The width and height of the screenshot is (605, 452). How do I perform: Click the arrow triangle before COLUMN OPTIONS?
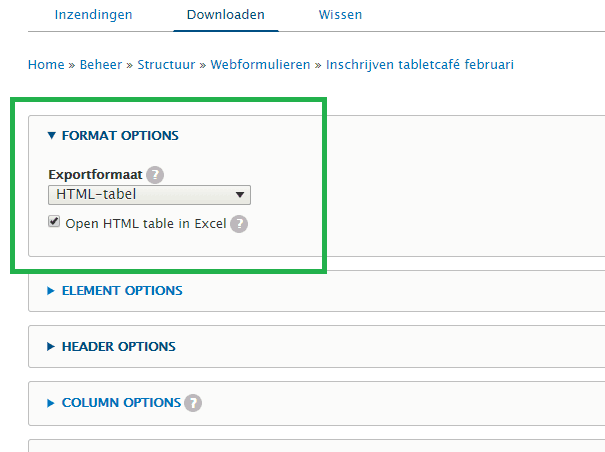52,403
